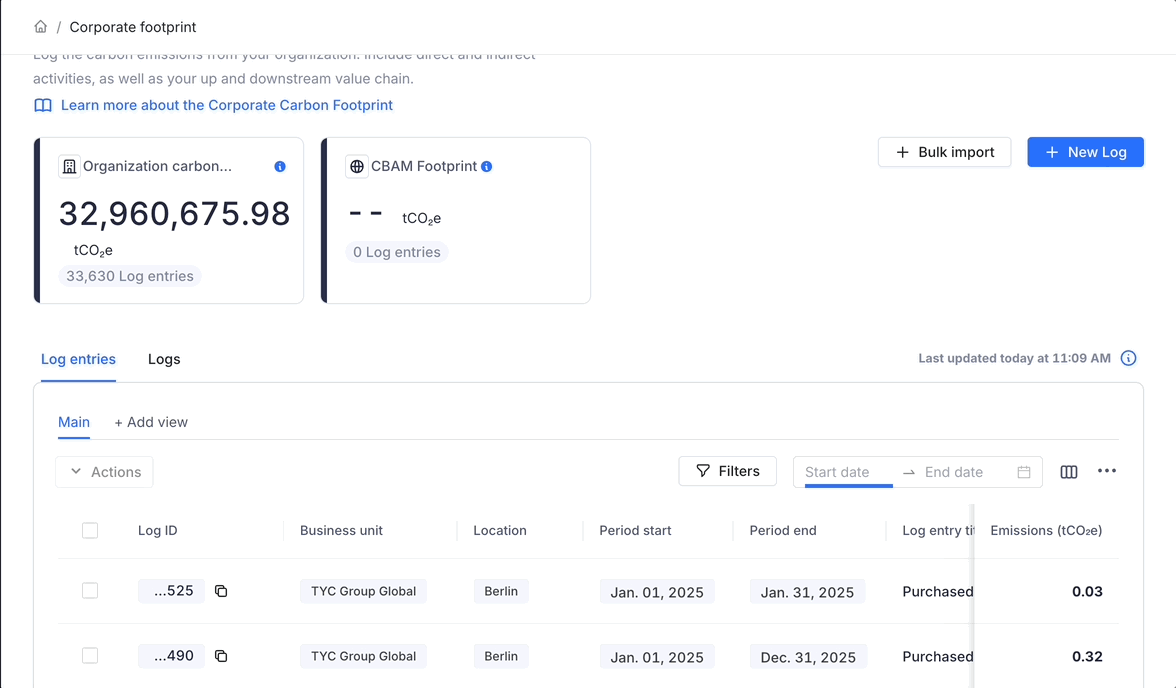The width and height of the screenshot is (1176, 688).
Task: Expand the Actions dropdown
Action: point(104,472)
